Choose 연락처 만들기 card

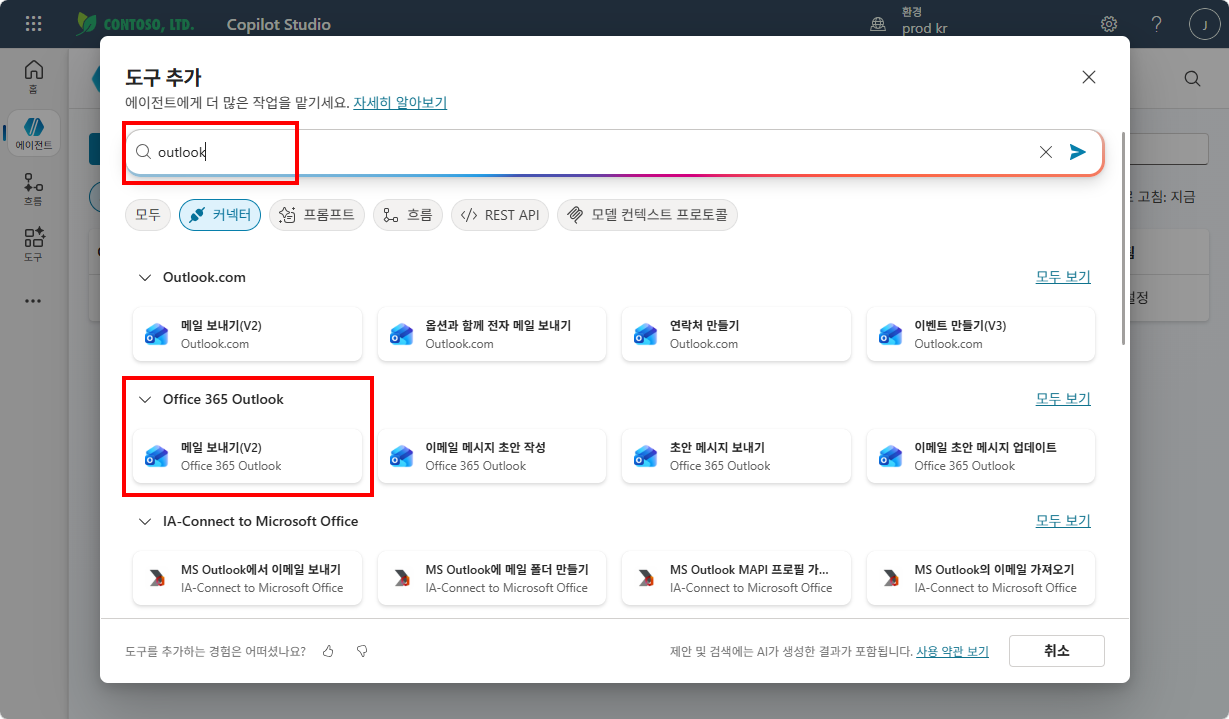[736, 334]
